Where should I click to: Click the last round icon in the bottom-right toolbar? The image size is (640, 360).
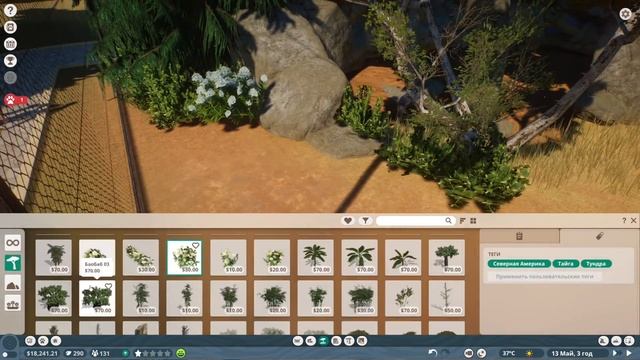629,340
